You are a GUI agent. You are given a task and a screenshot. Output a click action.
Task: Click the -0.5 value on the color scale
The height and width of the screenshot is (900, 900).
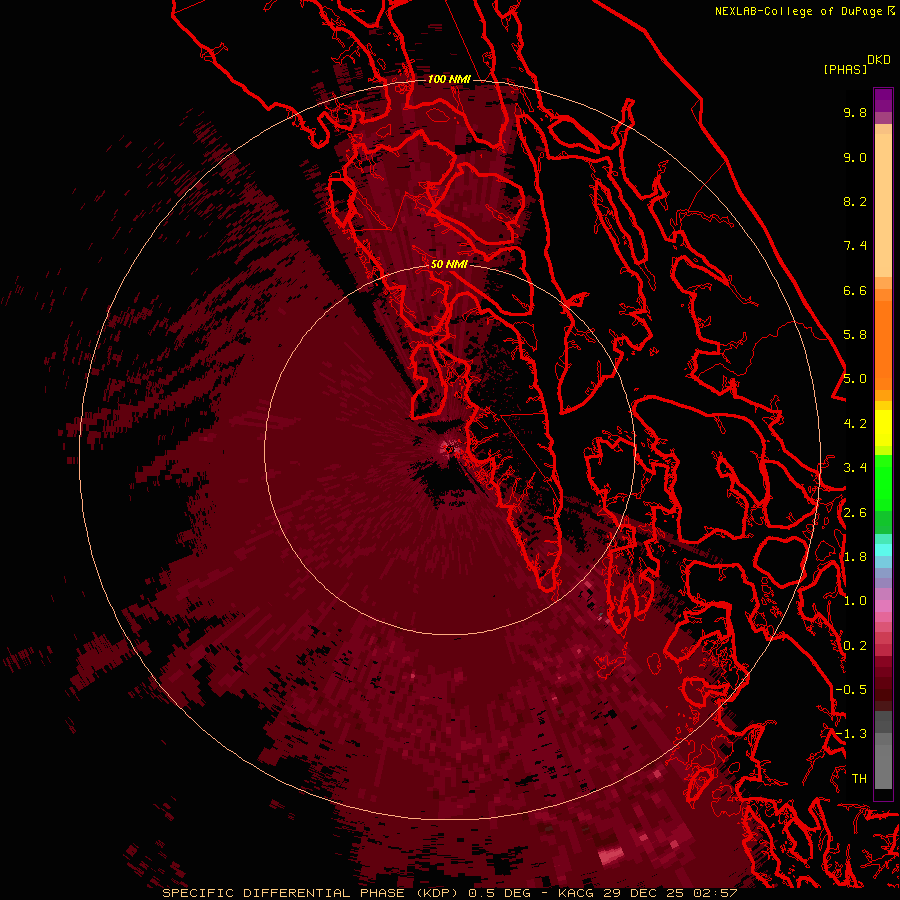pyautogui.click(x=851, y=690)
